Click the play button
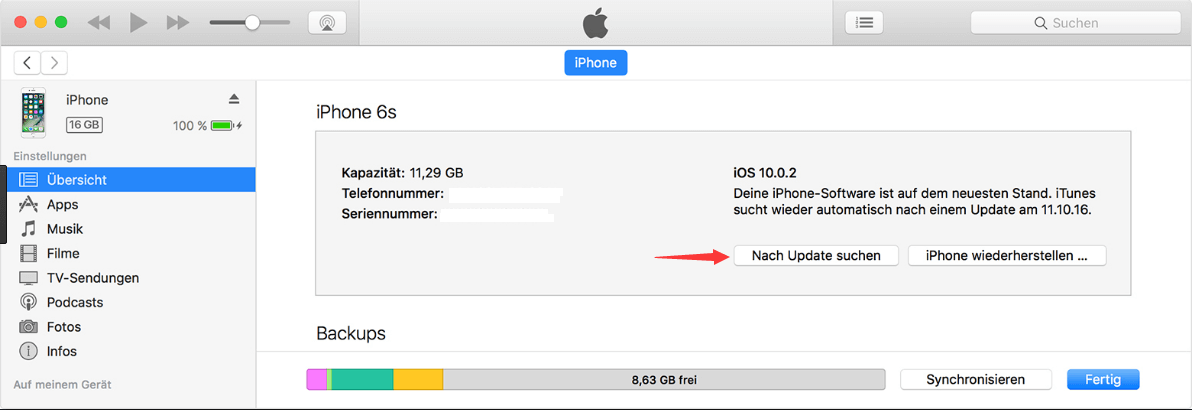This screenshot has width=1192, height=410. click(138, 23)
